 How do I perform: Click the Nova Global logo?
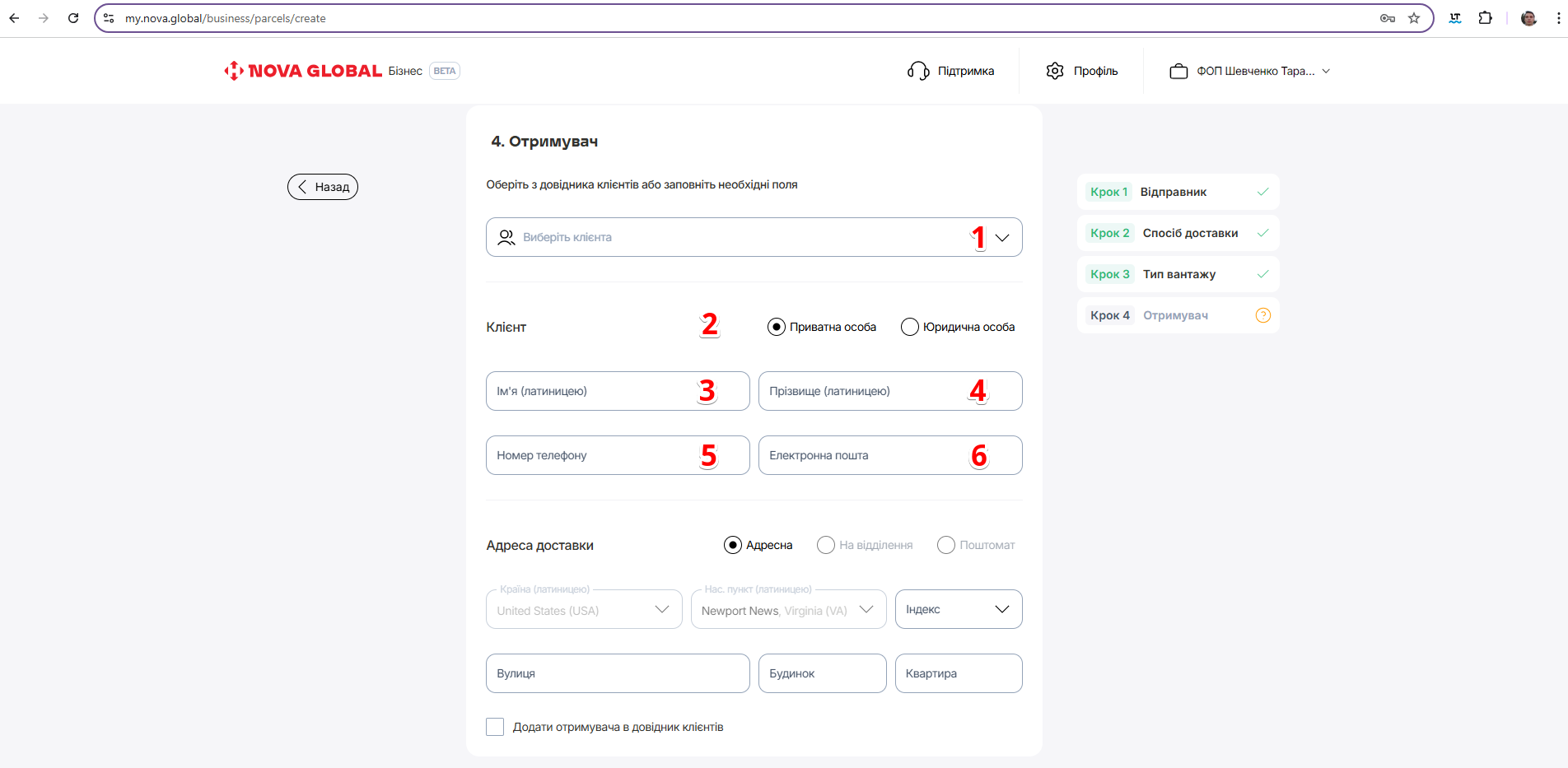(x=302, y=71)
